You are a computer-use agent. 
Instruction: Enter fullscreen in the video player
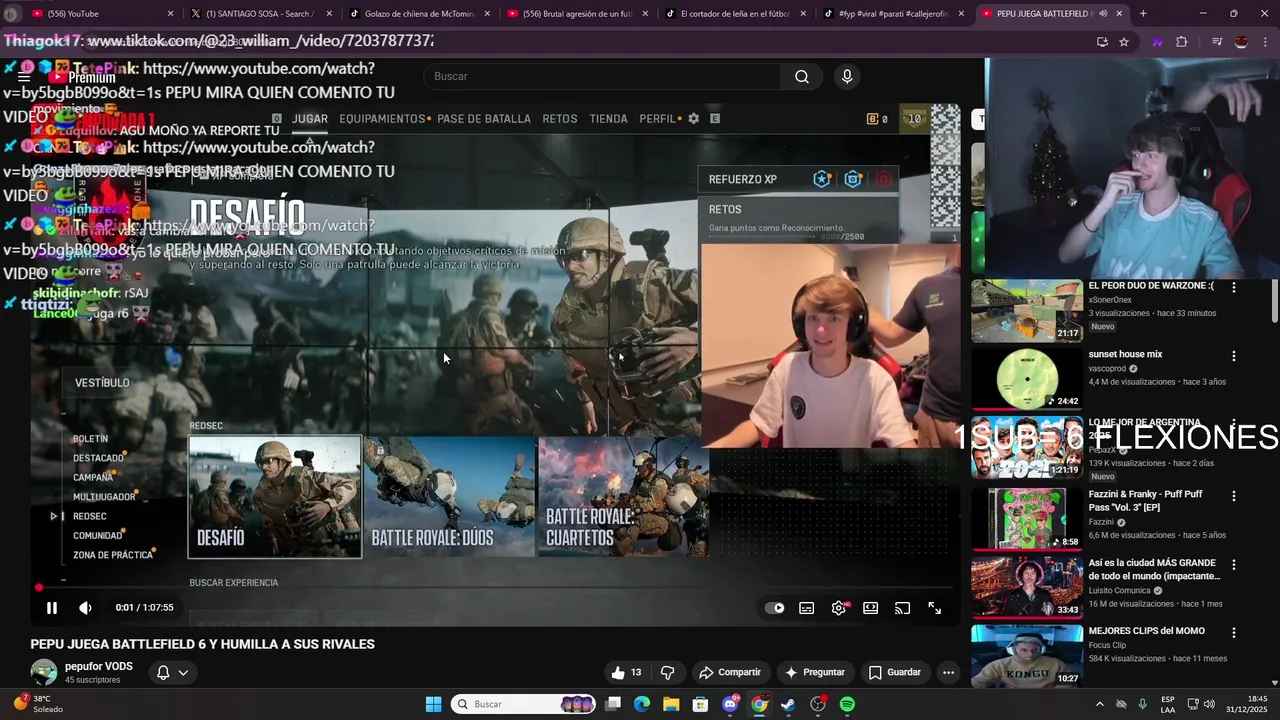pyautogui.click(x=934, y=608)
